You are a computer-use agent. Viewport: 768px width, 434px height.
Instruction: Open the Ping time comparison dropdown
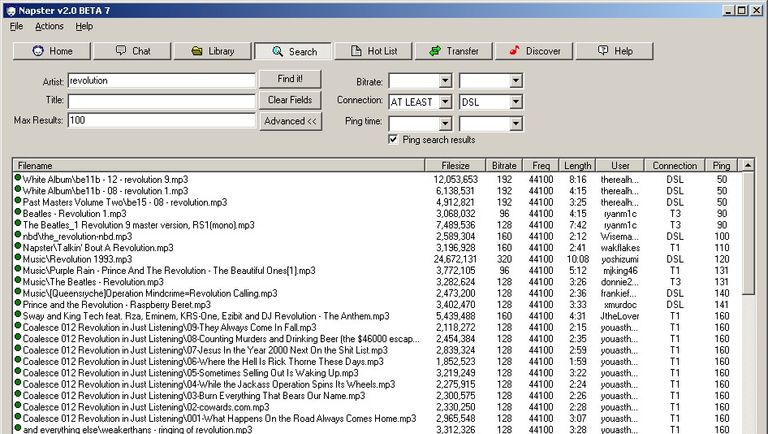point(445,123)
